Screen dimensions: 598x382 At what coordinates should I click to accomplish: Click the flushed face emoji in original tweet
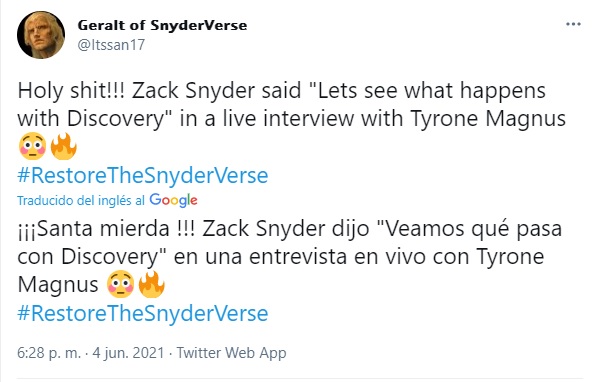click(x=32, y=146)
